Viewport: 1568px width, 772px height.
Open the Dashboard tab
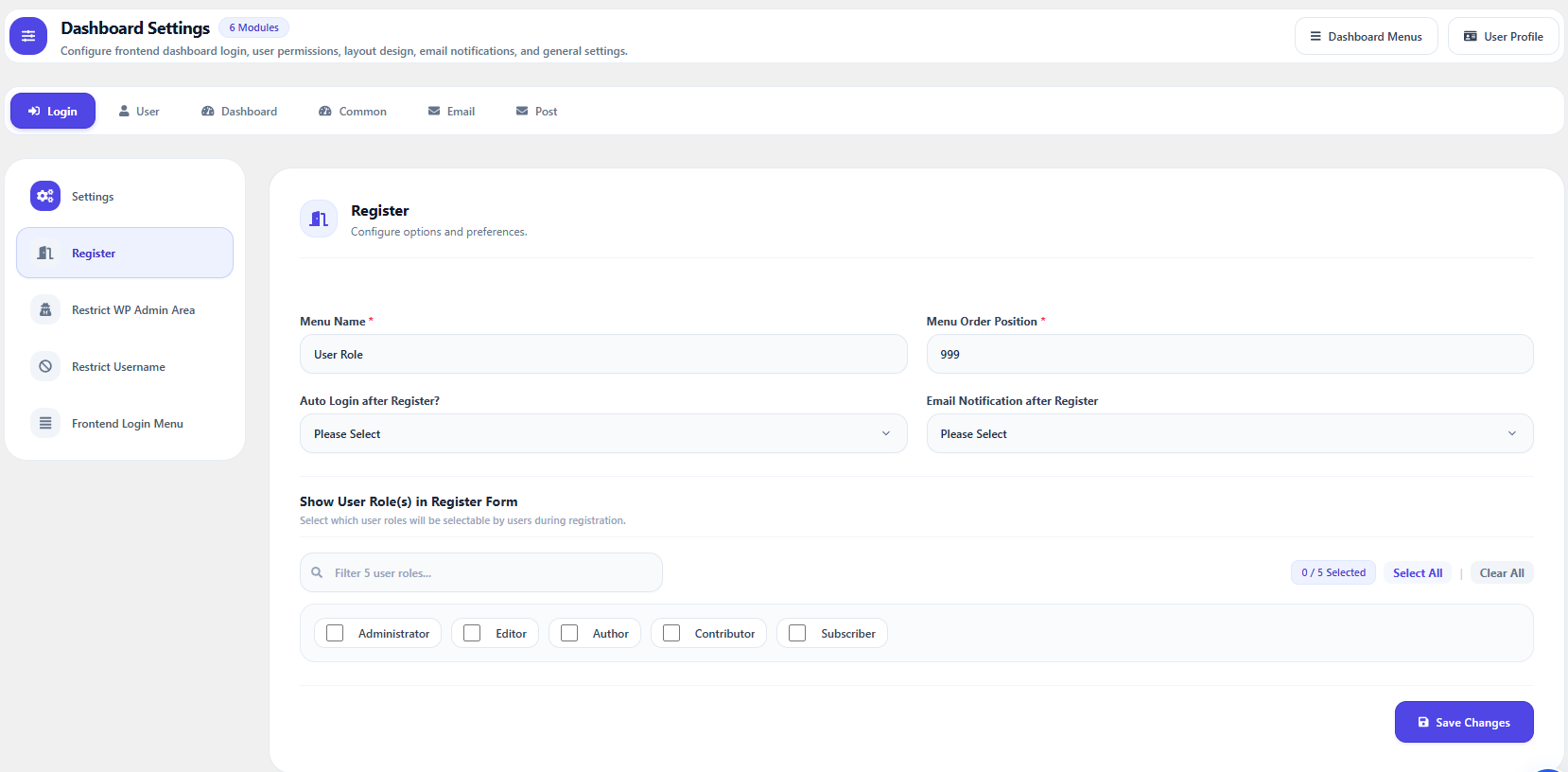coord(239,111)
